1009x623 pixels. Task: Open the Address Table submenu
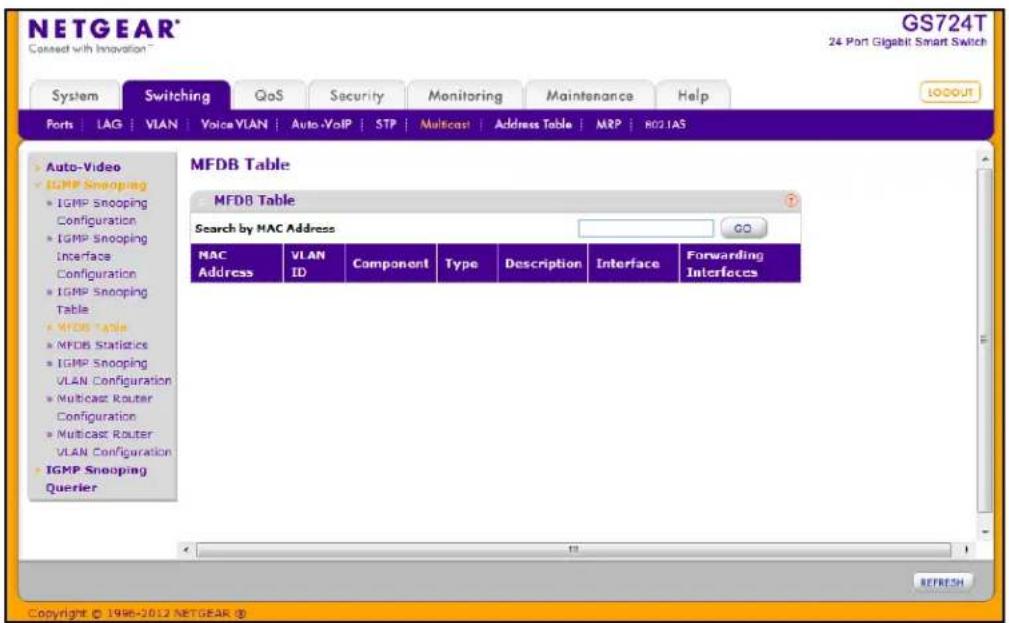[x=533, y=124]
